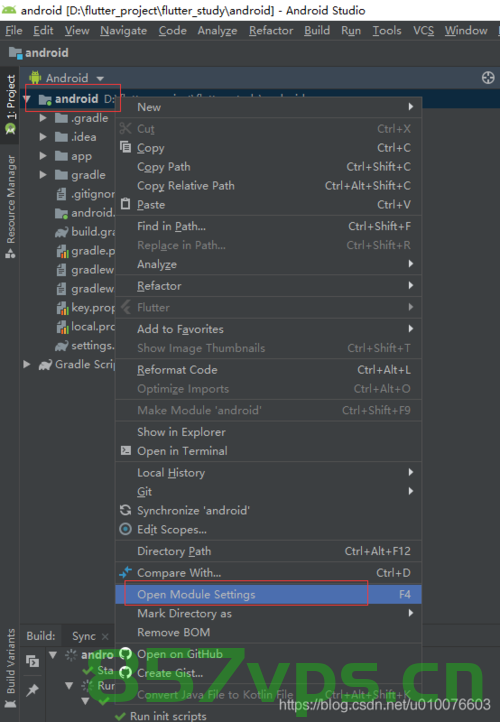500x722 pixels.
Task: Open the Run menu
Action: (351, 31)
